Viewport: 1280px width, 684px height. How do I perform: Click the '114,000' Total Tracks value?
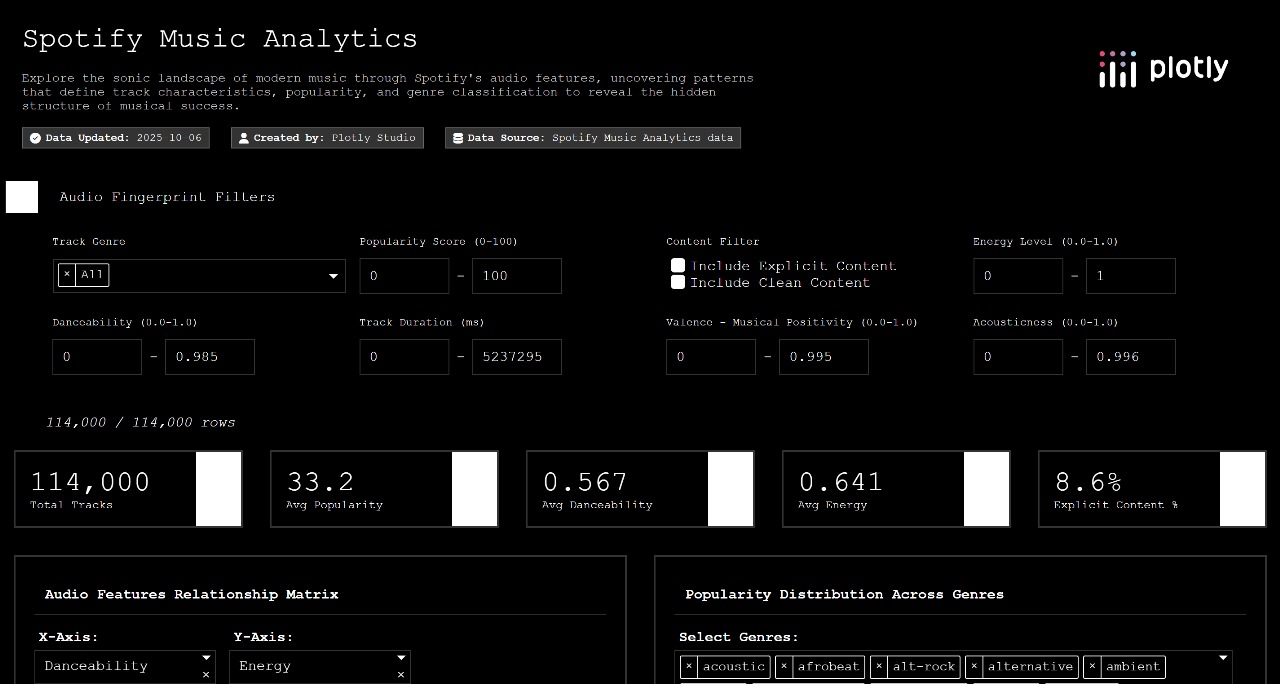[90, 482]
